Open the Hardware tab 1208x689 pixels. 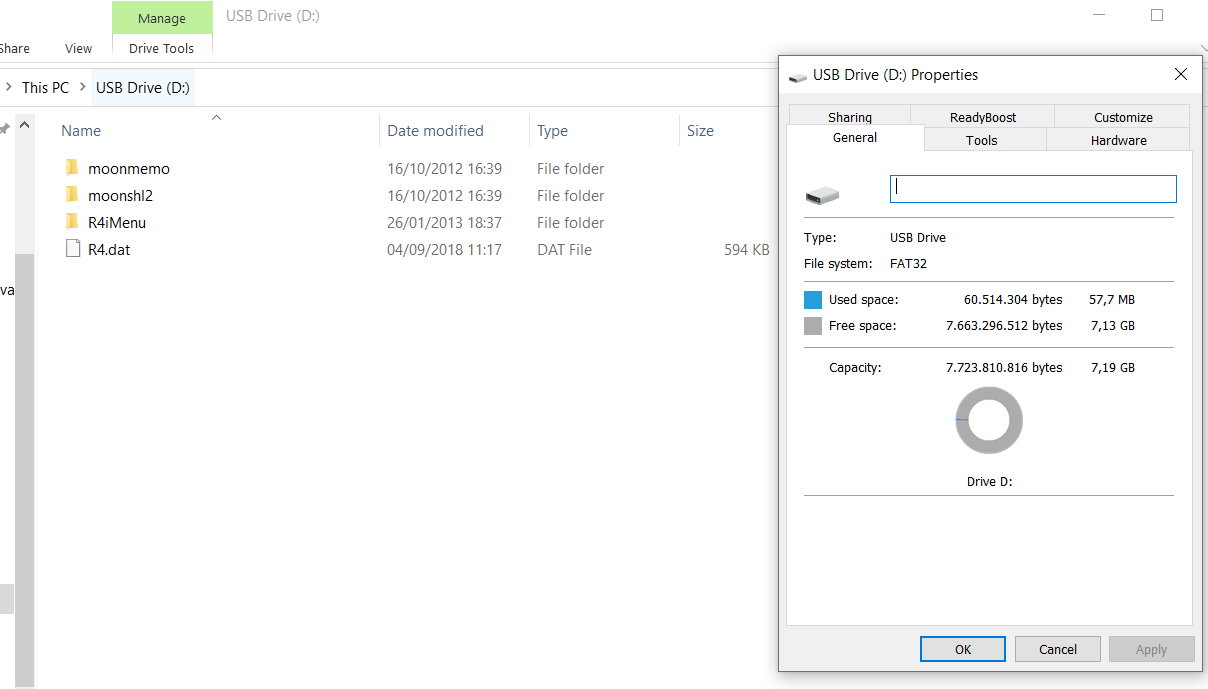click(x=1118, y=140)
